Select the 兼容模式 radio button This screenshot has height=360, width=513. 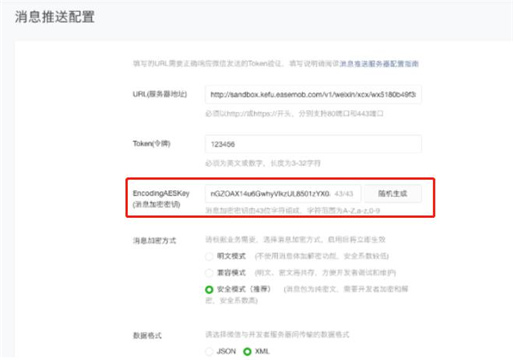point(209,273)
